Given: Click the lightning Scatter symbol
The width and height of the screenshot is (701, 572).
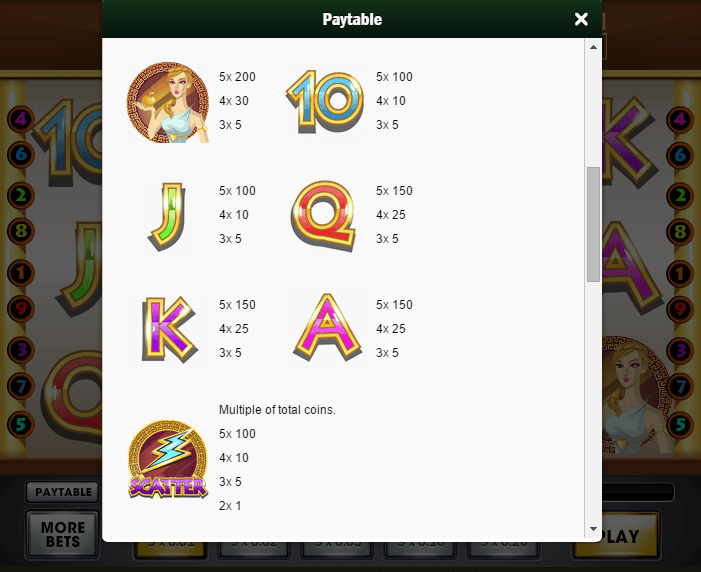Looking at the screenshot, I should click(168, 459).
